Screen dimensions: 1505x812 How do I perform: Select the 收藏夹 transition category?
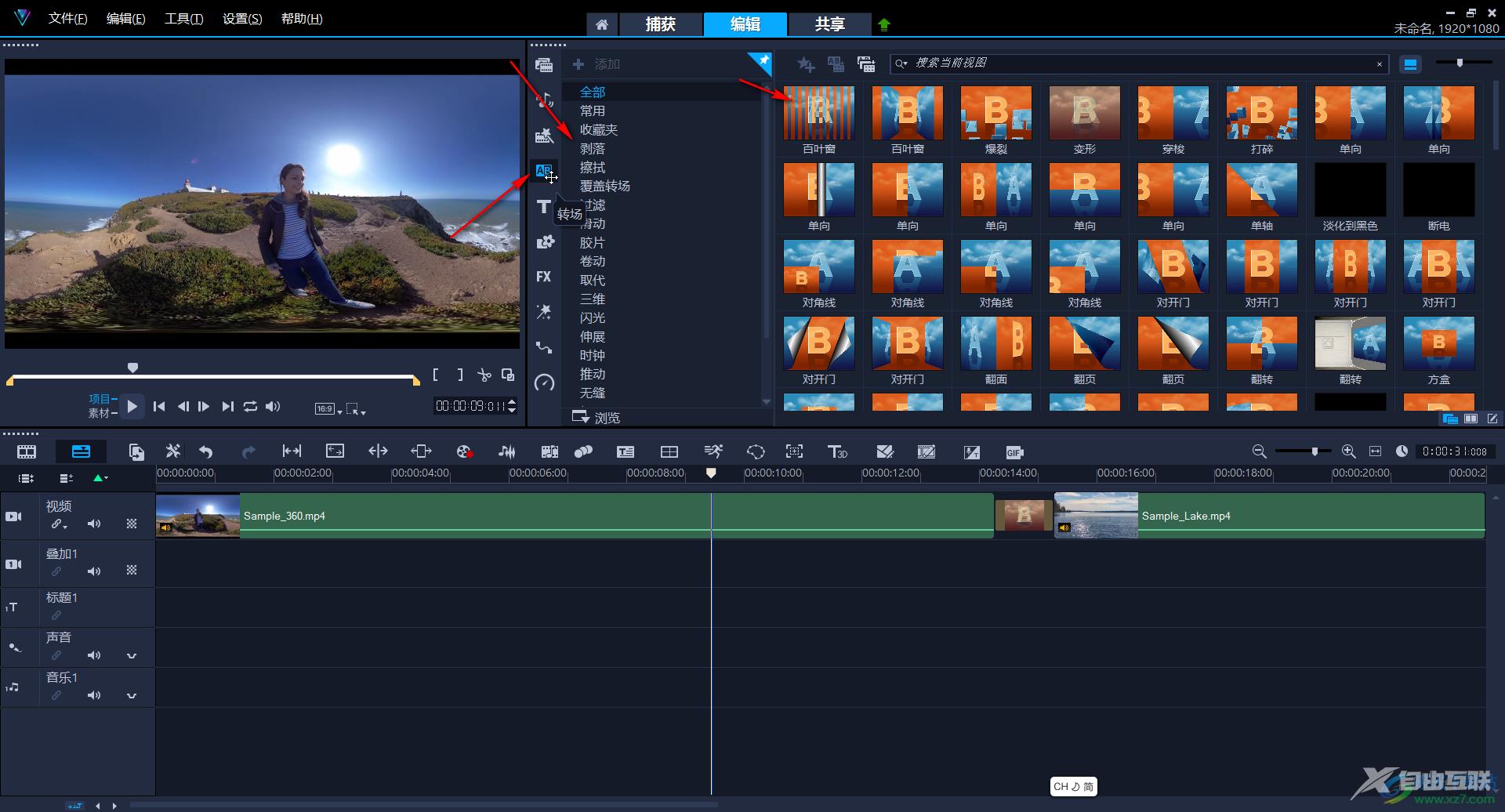tap(599, 129)
